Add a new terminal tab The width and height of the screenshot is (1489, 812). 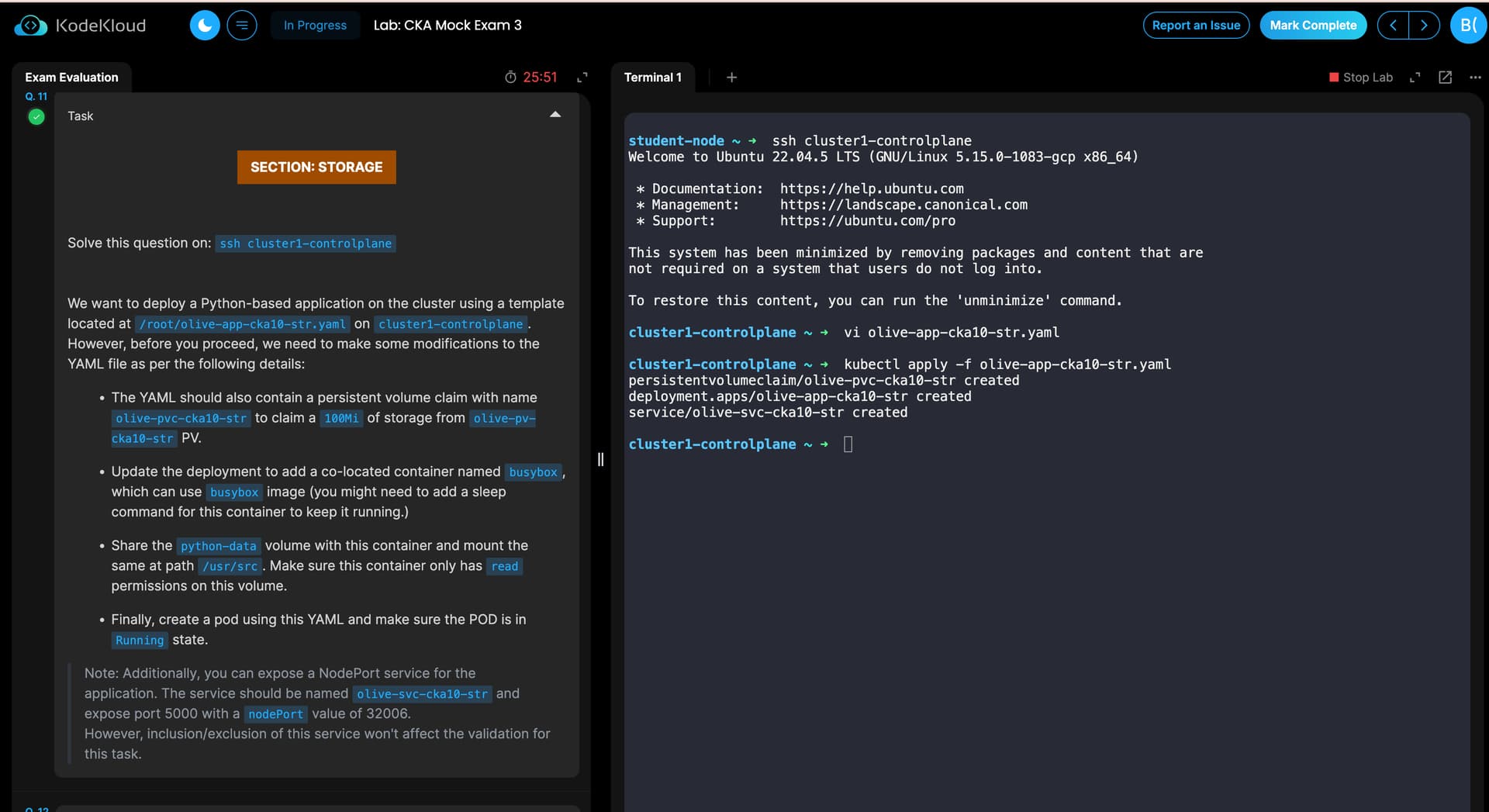point(731,78)
